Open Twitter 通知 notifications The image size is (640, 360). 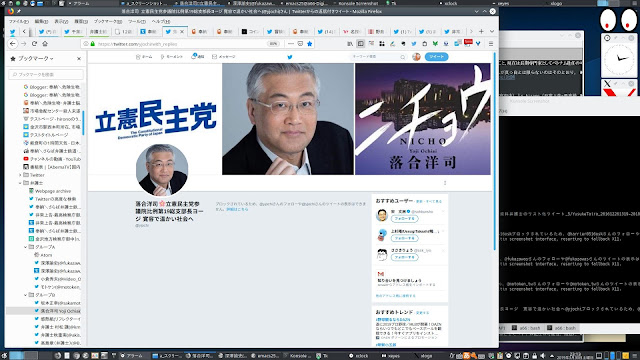pos(198,57)
